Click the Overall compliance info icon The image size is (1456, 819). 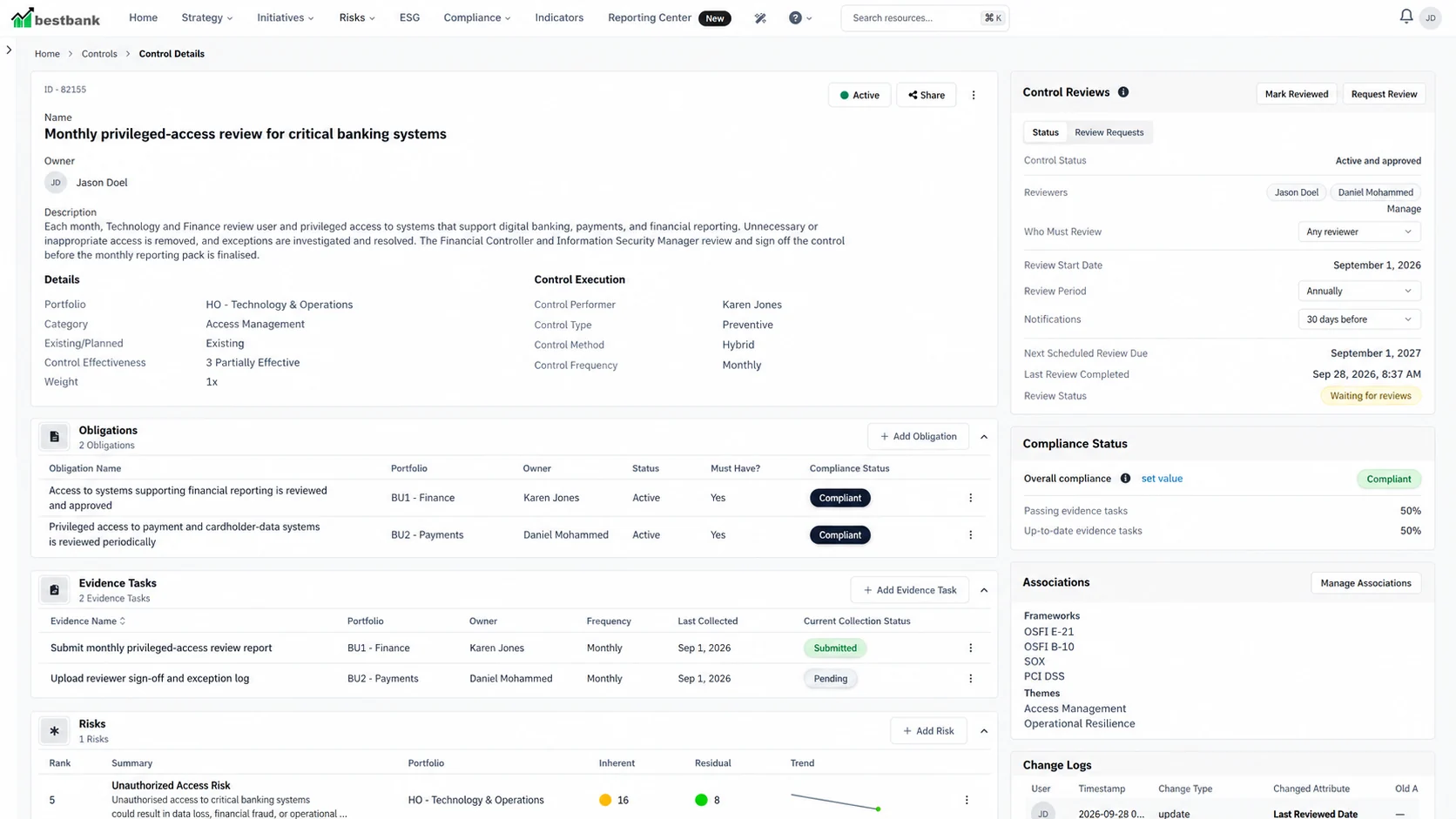point(1125,479)
